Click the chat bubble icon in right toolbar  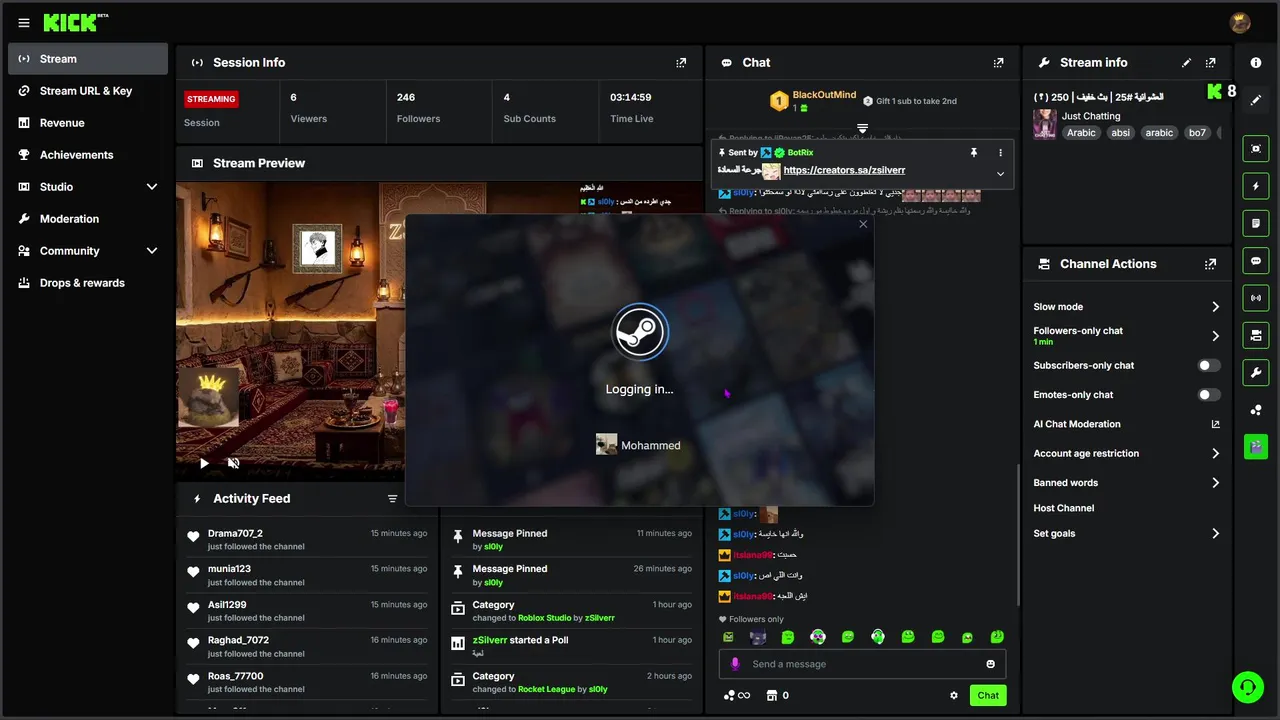coord(1256,260)
